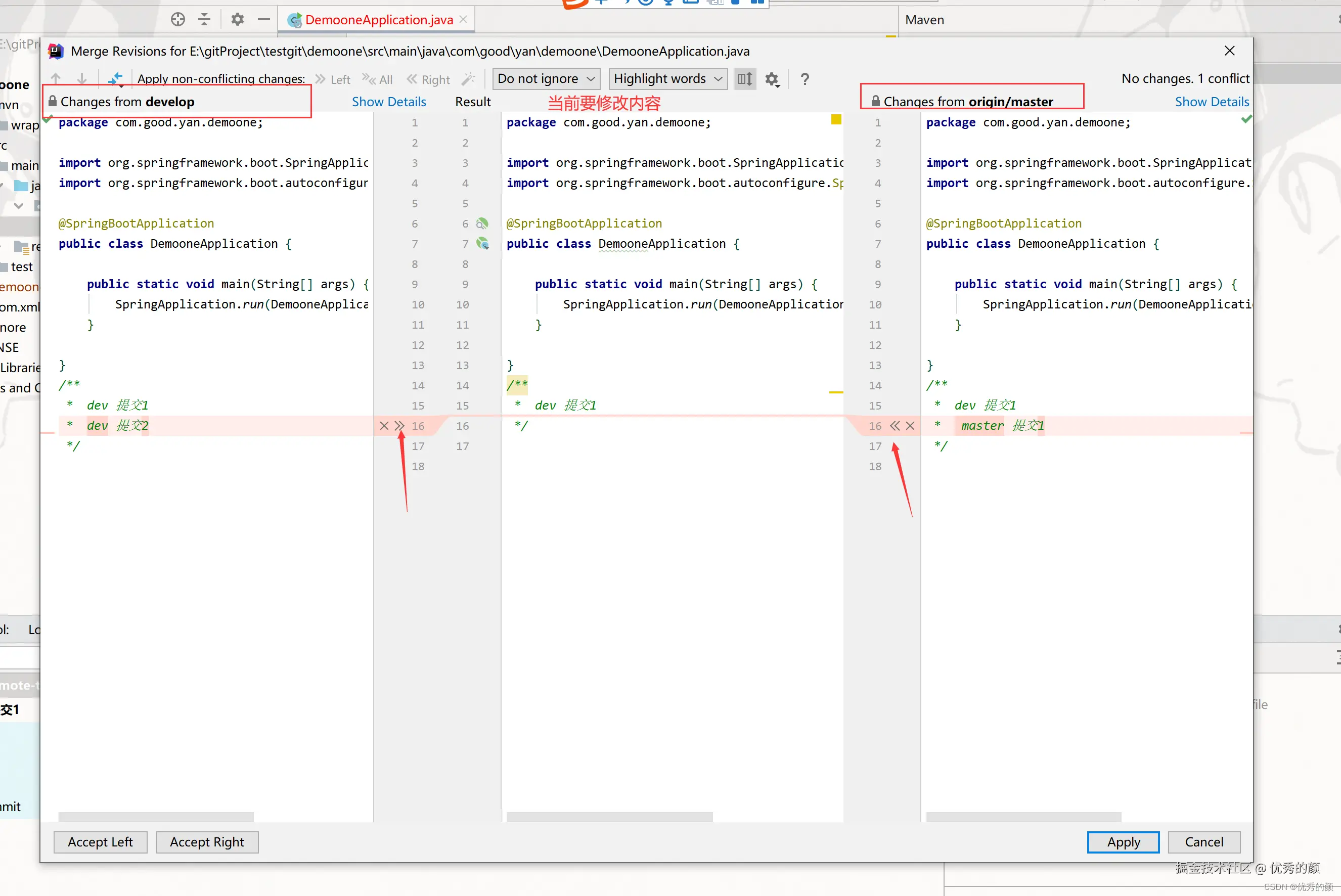
Task: Click the compare with base revision icon
Action: 115,79
